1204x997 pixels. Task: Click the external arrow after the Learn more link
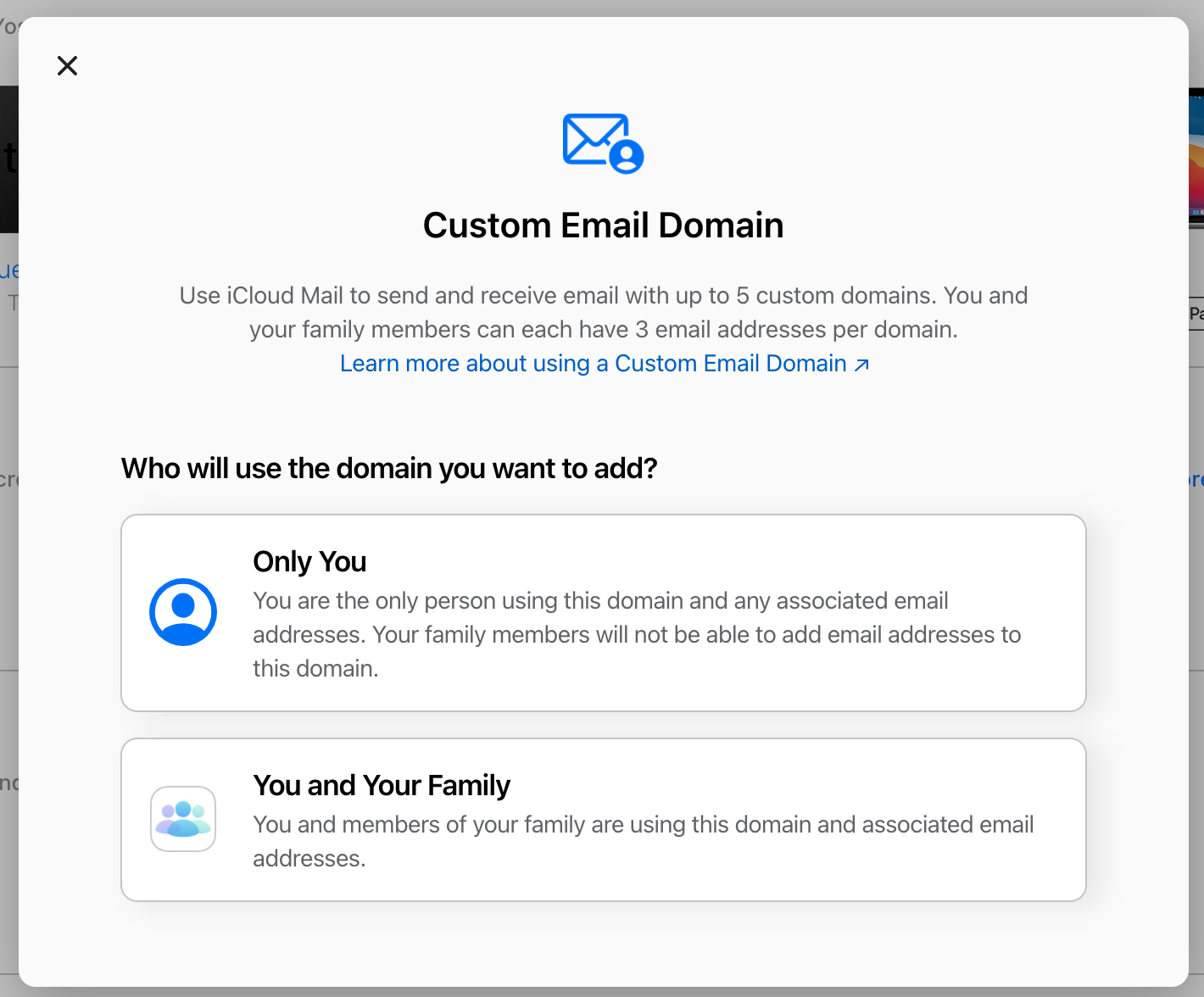[x=861, y=365]
